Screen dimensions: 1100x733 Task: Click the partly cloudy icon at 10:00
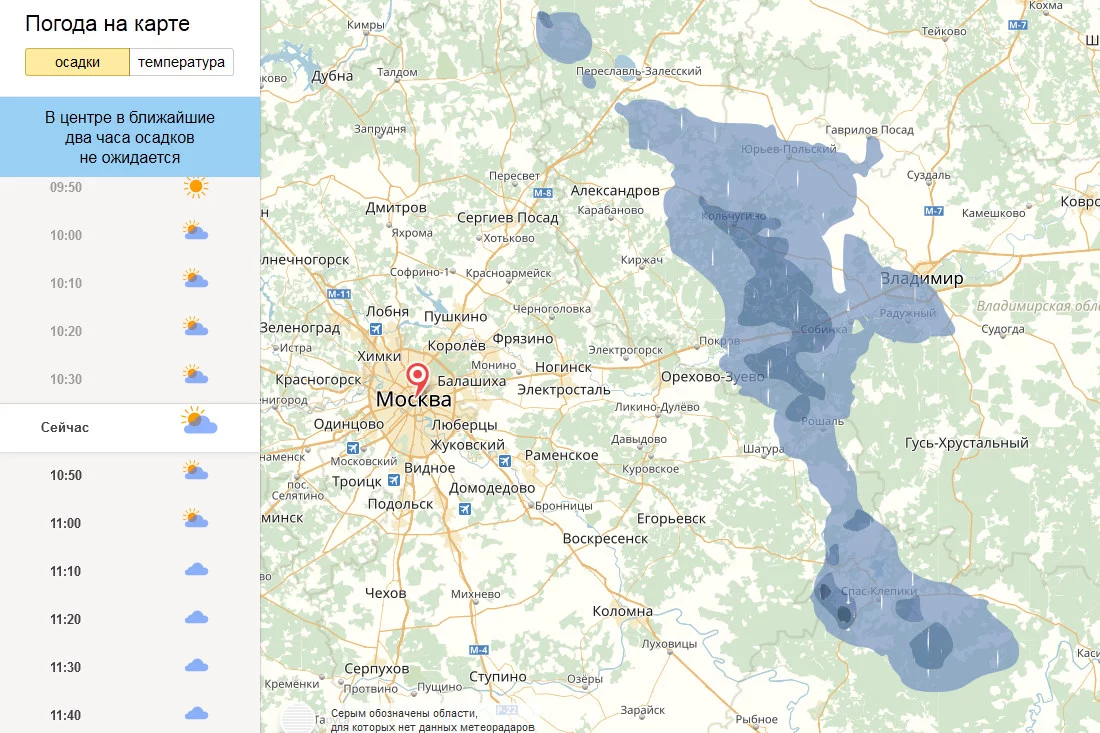[x=196, y=231]
